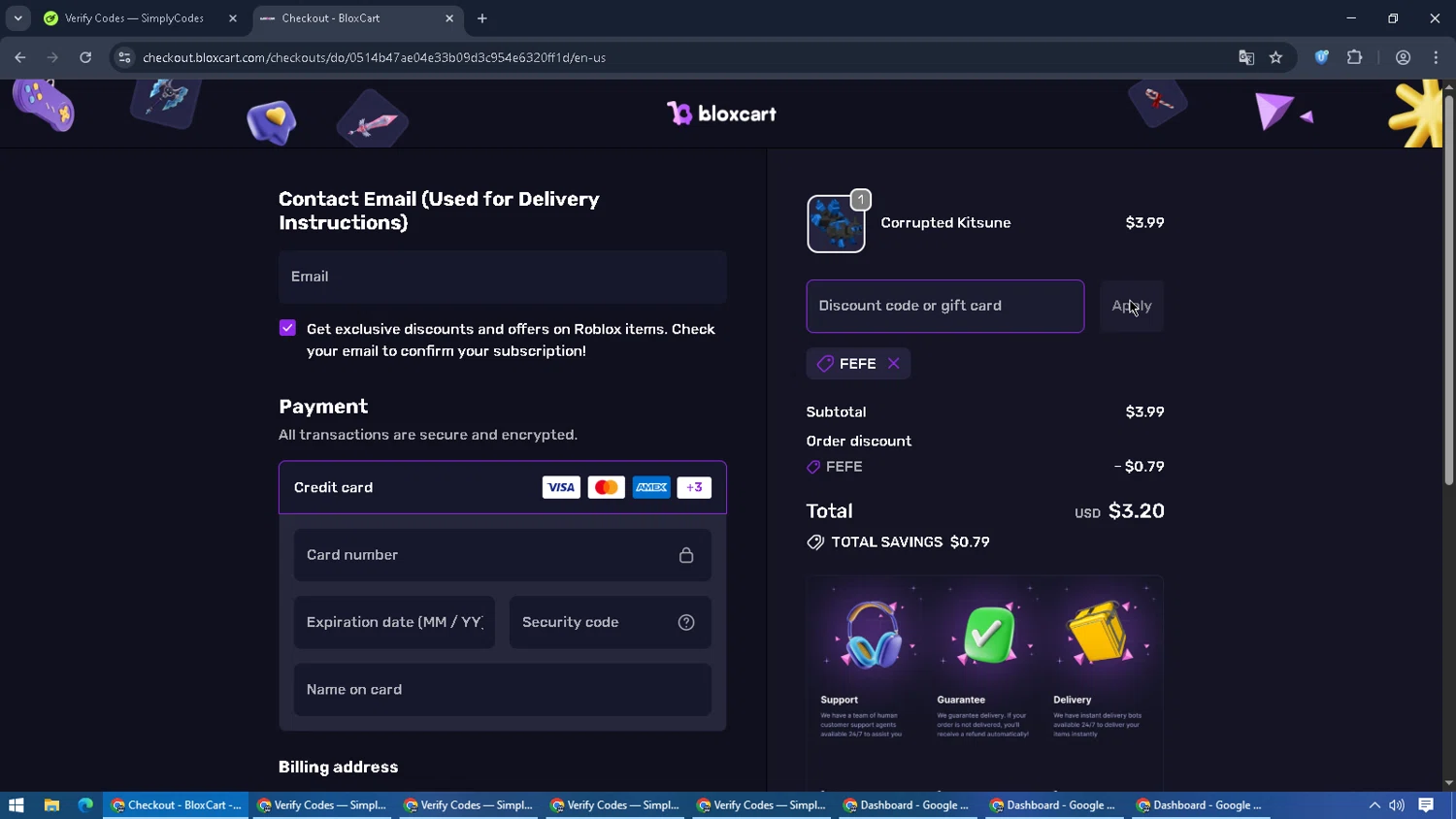Reload the checkout page
1456x819 pixels.
point(85,57)
